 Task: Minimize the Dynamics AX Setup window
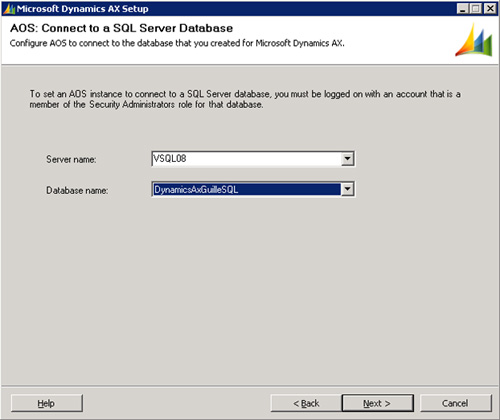click(x=462, y=9)
